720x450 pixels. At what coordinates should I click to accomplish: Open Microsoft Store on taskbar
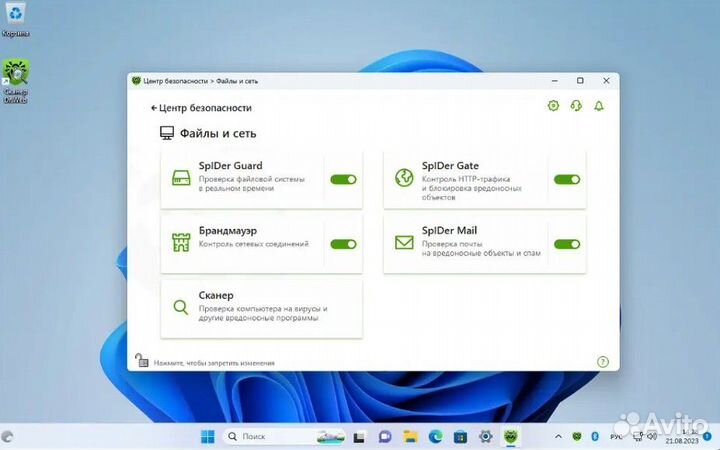461,437
